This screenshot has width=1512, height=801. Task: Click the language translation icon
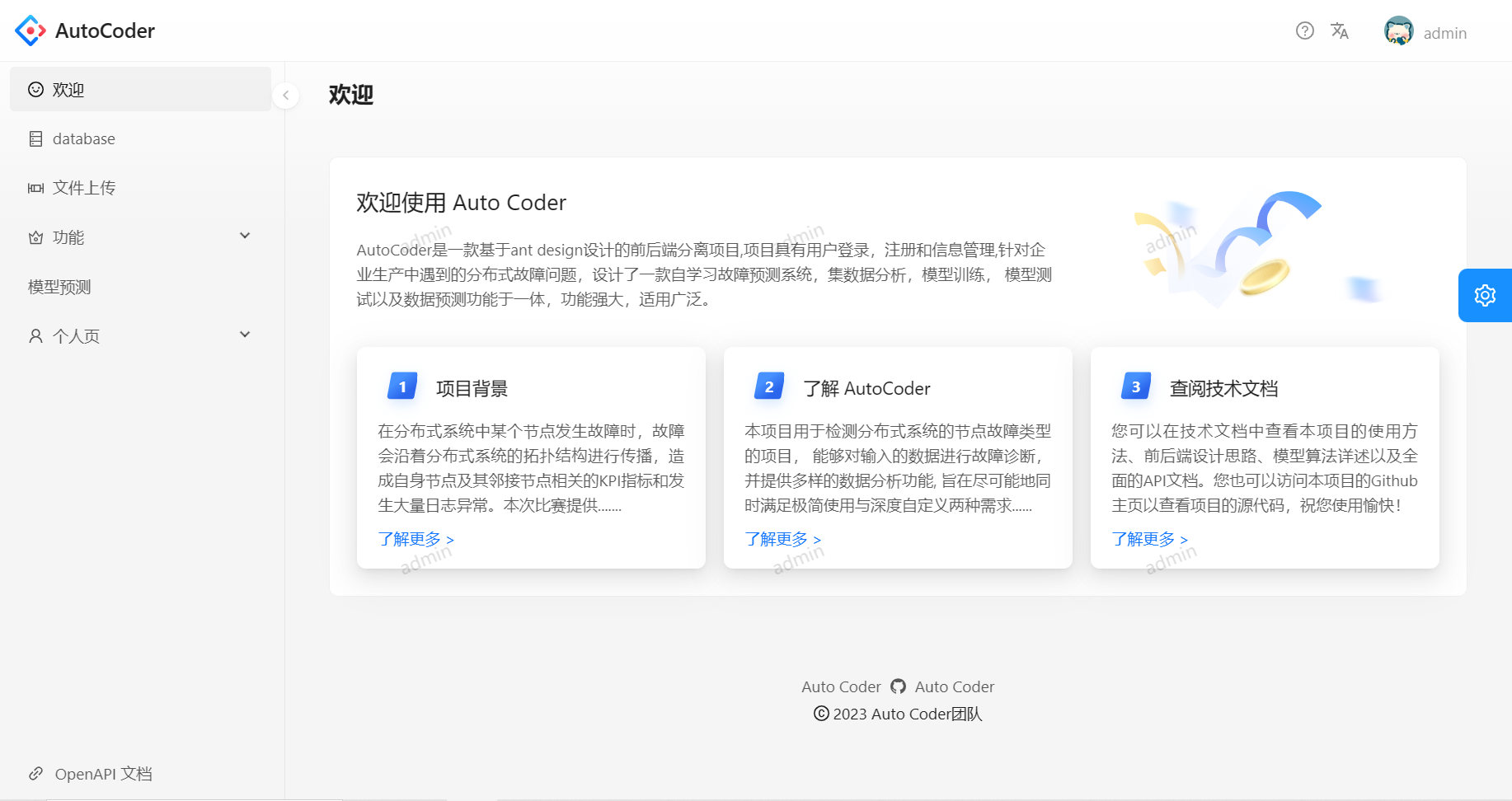pyautogui.click(x=1340, y=30)
